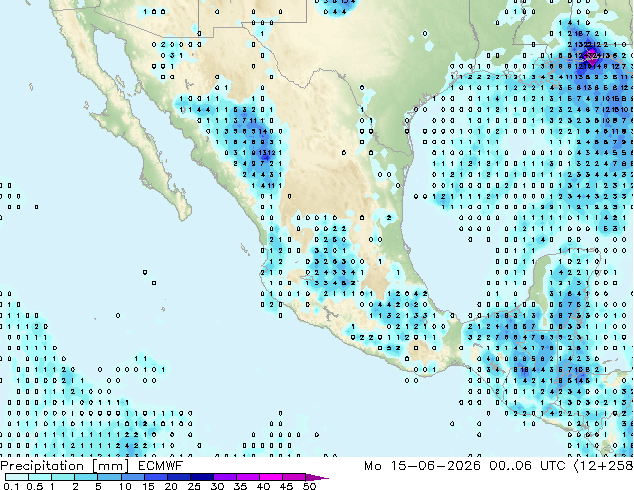Click the 'Precipitation' title text
This screenshot has height=490, width=634.
tap(42, 466)
